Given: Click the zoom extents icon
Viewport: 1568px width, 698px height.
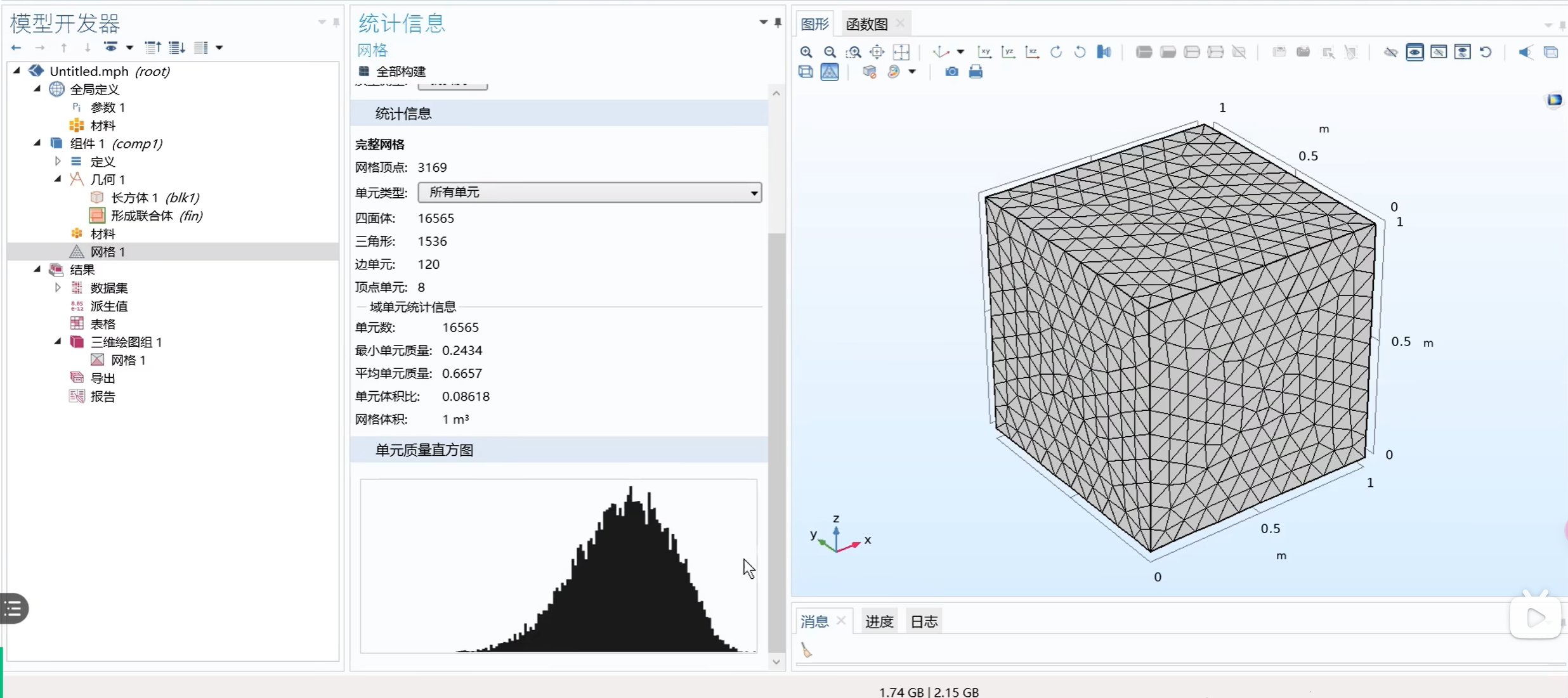Looking at the screenshot, I should [x=901, y=52].
